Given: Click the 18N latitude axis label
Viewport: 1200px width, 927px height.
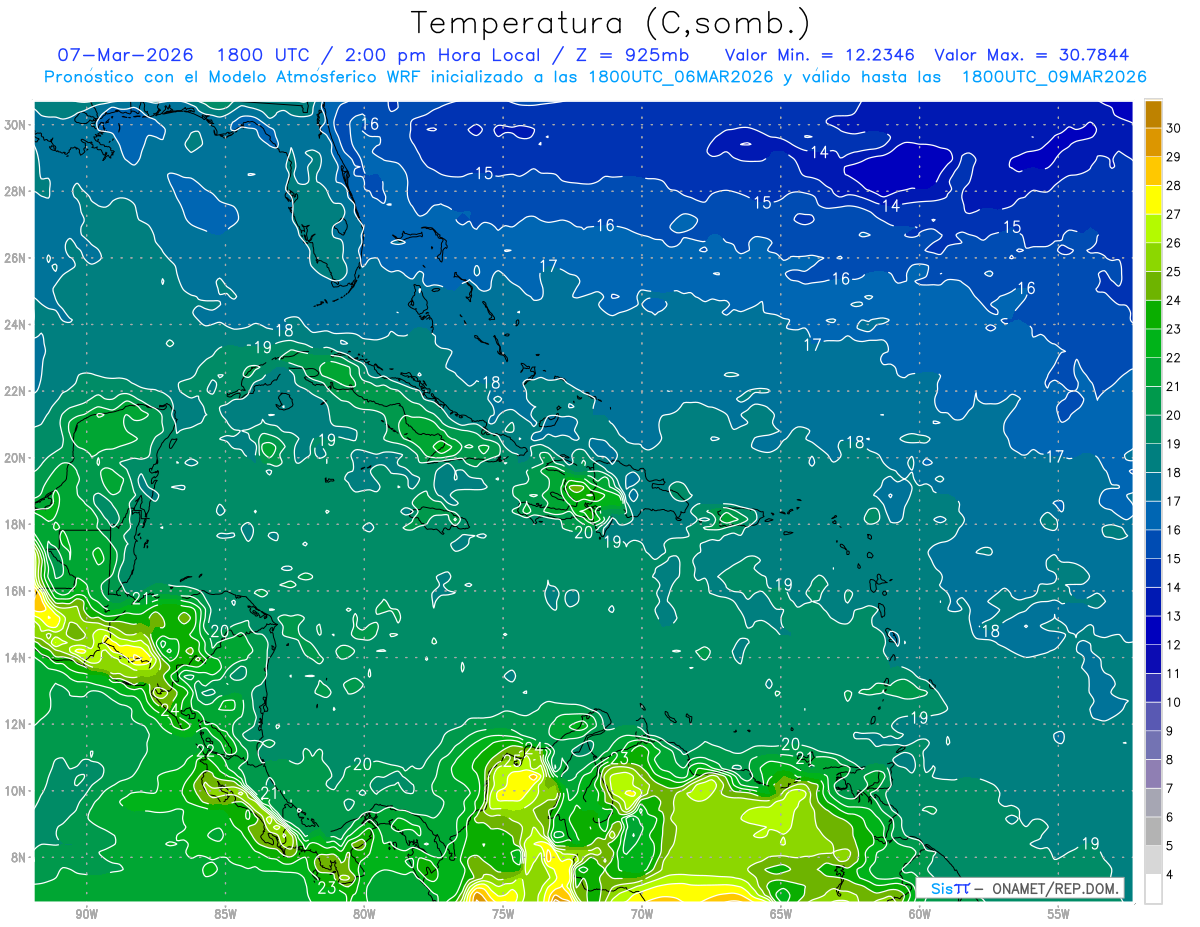Looking at the screenshot, I should click(15, 524).
